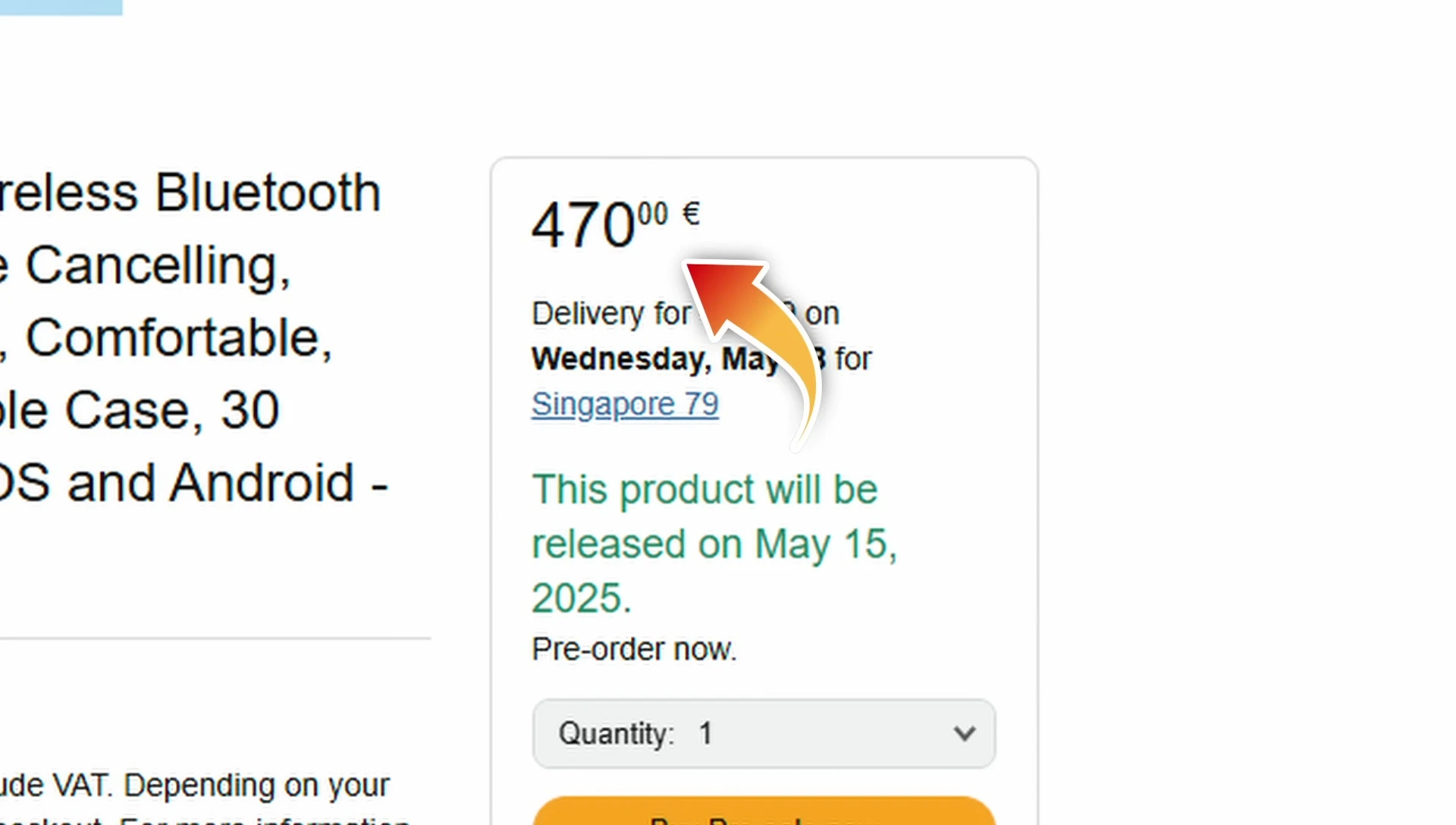Click the "Delivery for" label
The height and width of the screenshot is (825, 1456).
pos(611,314)
